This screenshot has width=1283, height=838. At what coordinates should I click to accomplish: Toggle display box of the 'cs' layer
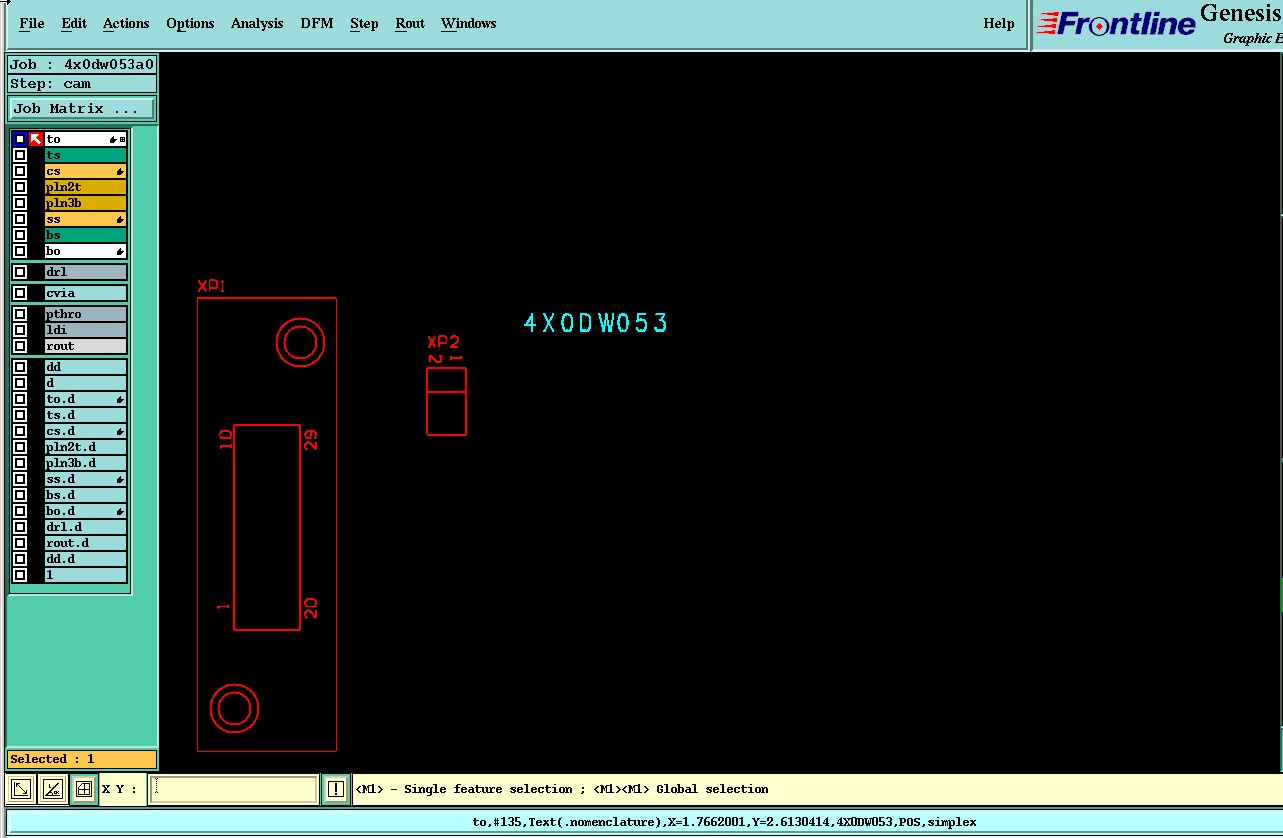tap(20, 171)
